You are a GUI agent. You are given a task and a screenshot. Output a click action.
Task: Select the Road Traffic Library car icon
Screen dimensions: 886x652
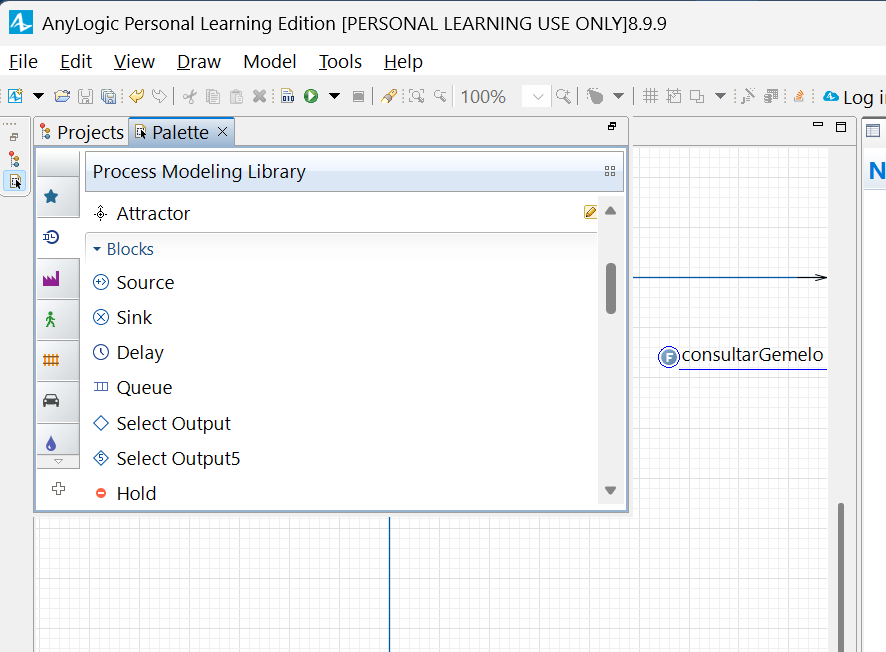click(51, 401)
